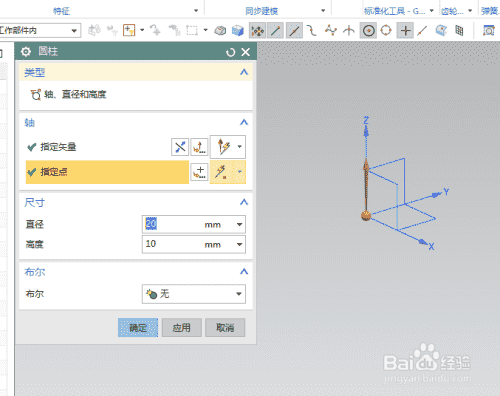Open the 齿轮 group dropdown

[470, 11]
